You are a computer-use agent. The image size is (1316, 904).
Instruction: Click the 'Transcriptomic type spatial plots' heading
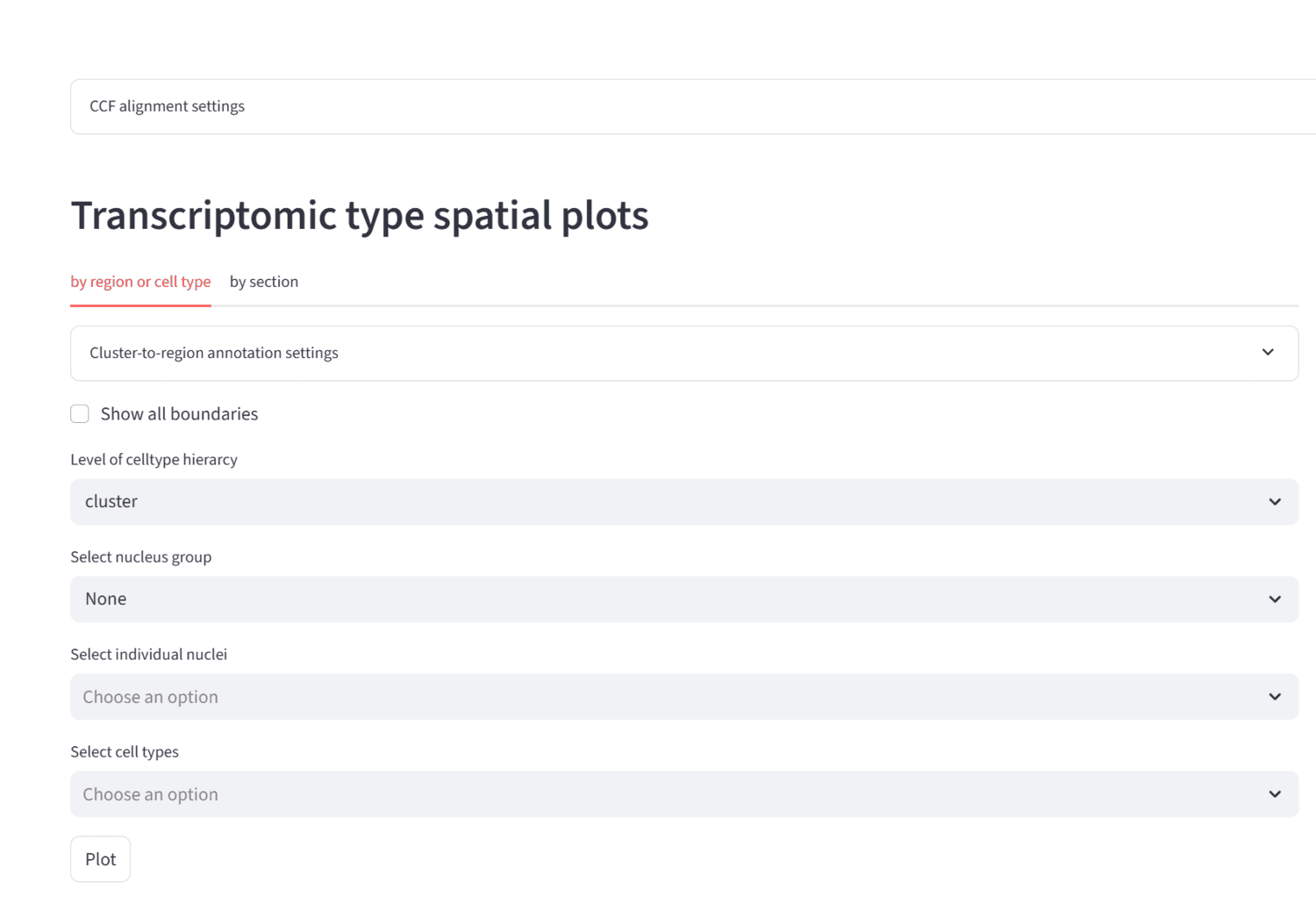[360, 216]
